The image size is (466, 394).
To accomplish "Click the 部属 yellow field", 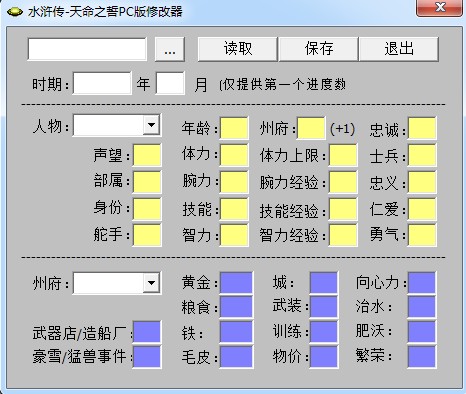I will click(147, 182).
